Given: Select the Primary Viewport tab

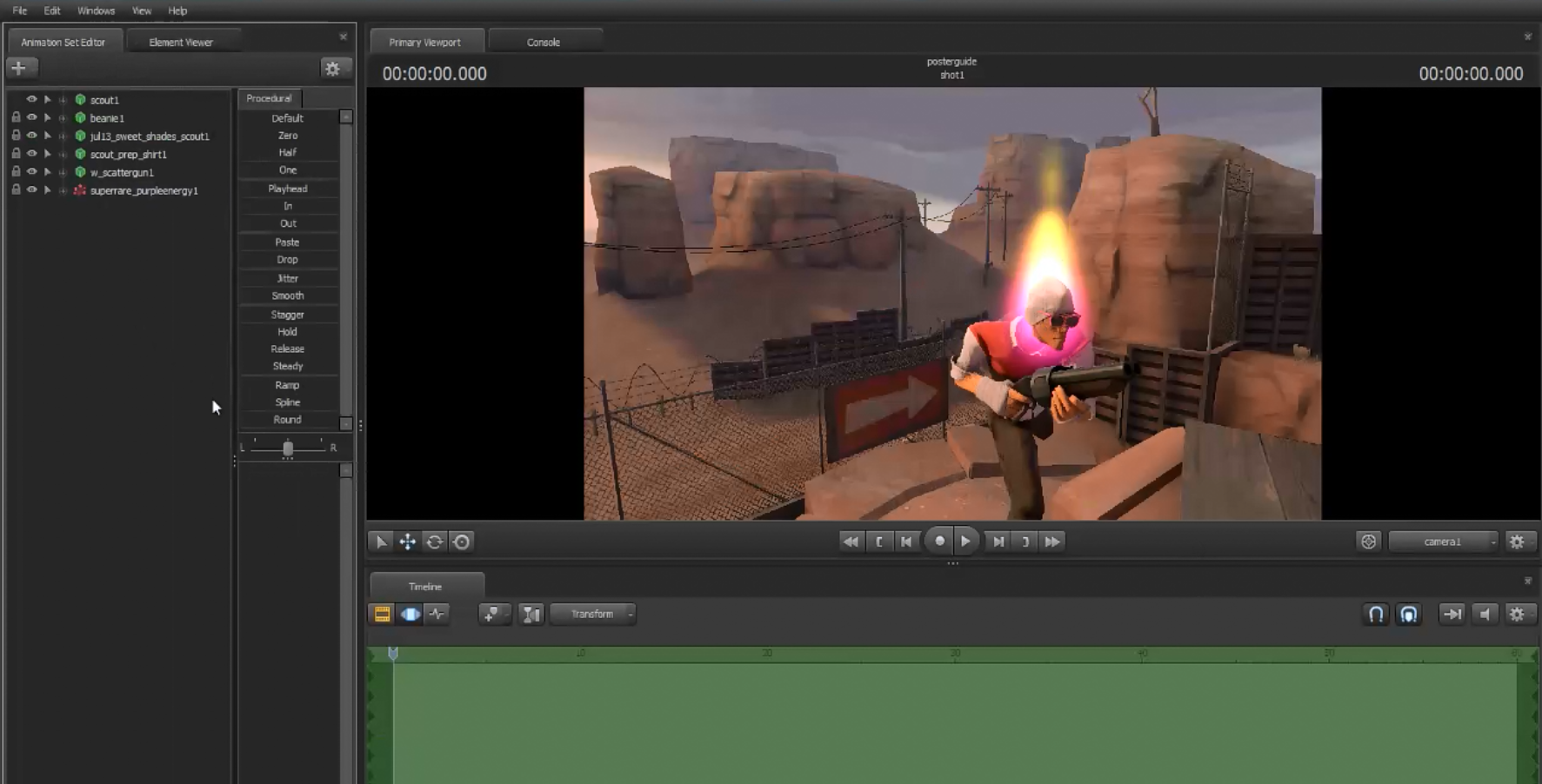Looking at the screenshot, I should [x=425, y=42].
